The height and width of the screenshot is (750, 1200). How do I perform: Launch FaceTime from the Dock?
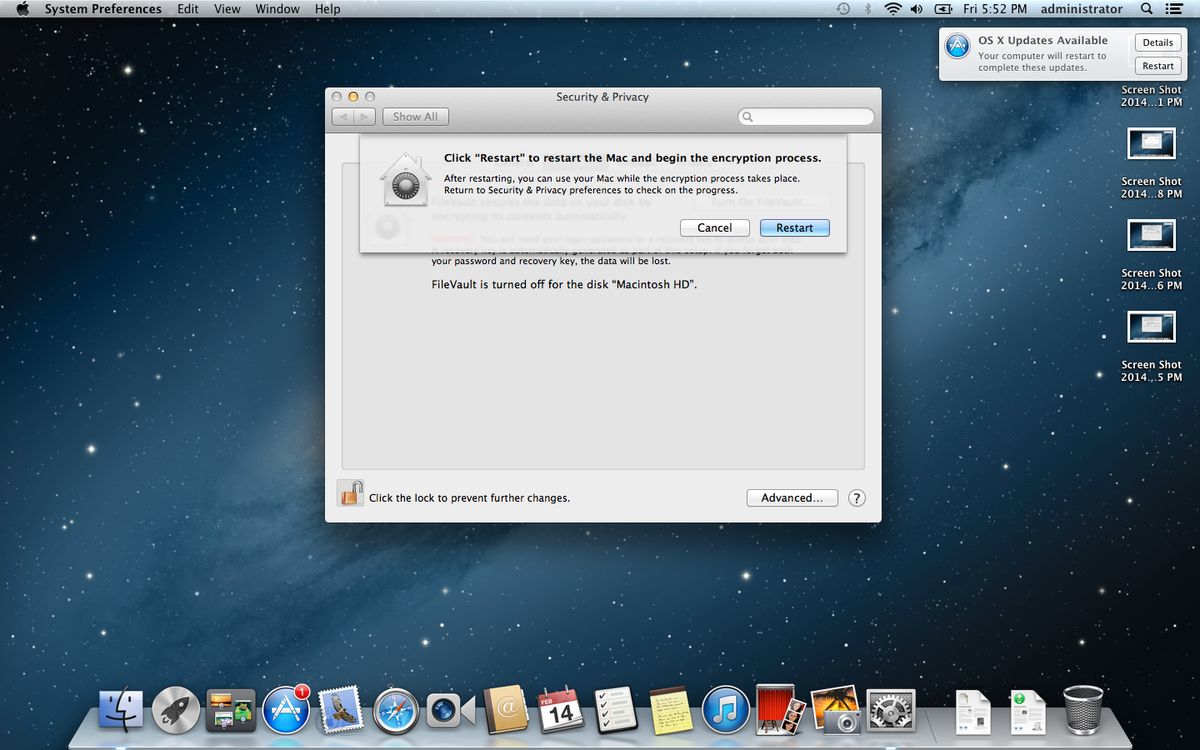451,710
